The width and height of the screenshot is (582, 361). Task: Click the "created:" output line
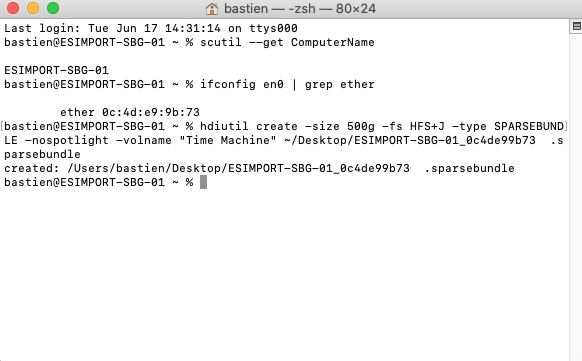click(259, 168)
